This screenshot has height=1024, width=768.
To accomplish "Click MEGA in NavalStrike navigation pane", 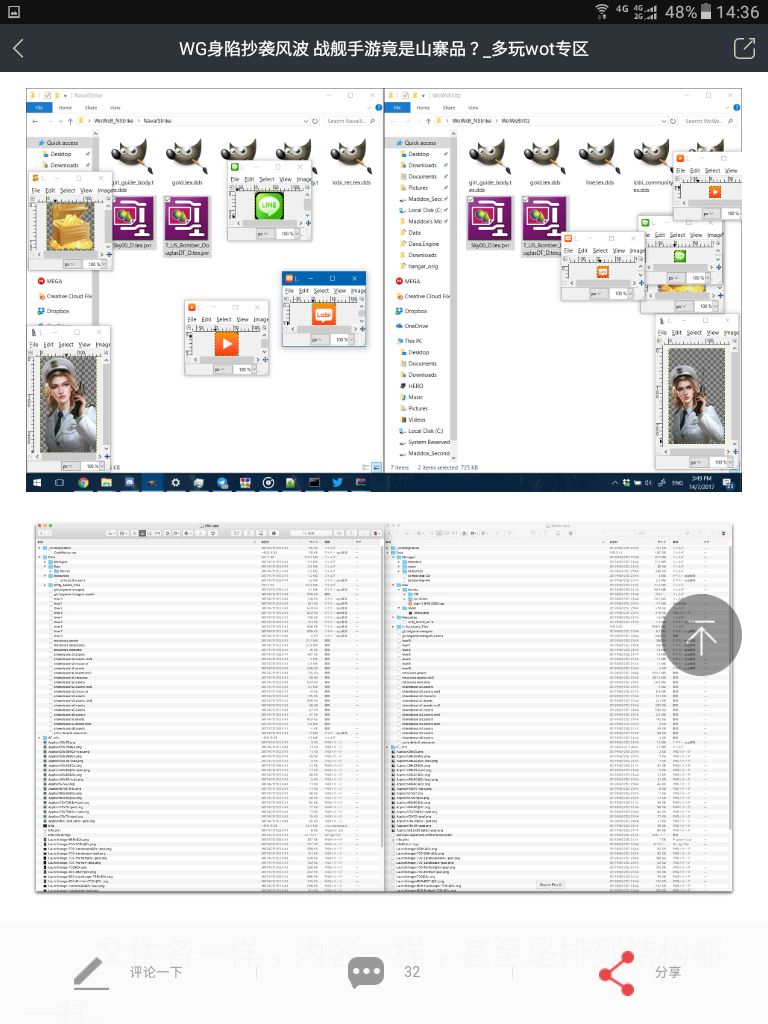I will click(50, 281).
